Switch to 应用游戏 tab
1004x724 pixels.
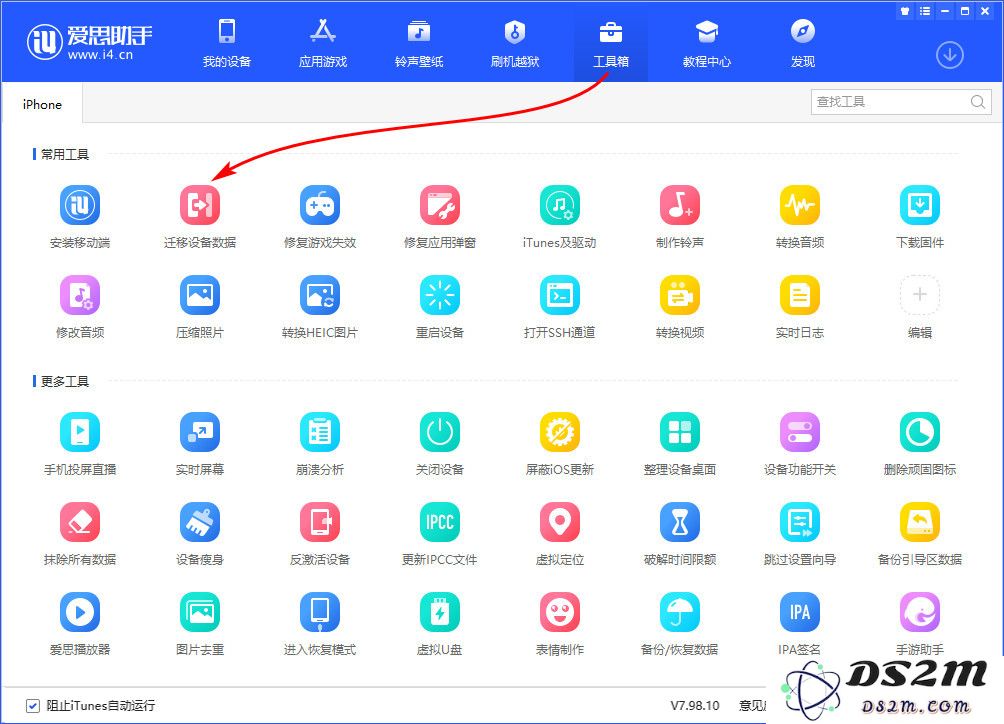(323, 42)
